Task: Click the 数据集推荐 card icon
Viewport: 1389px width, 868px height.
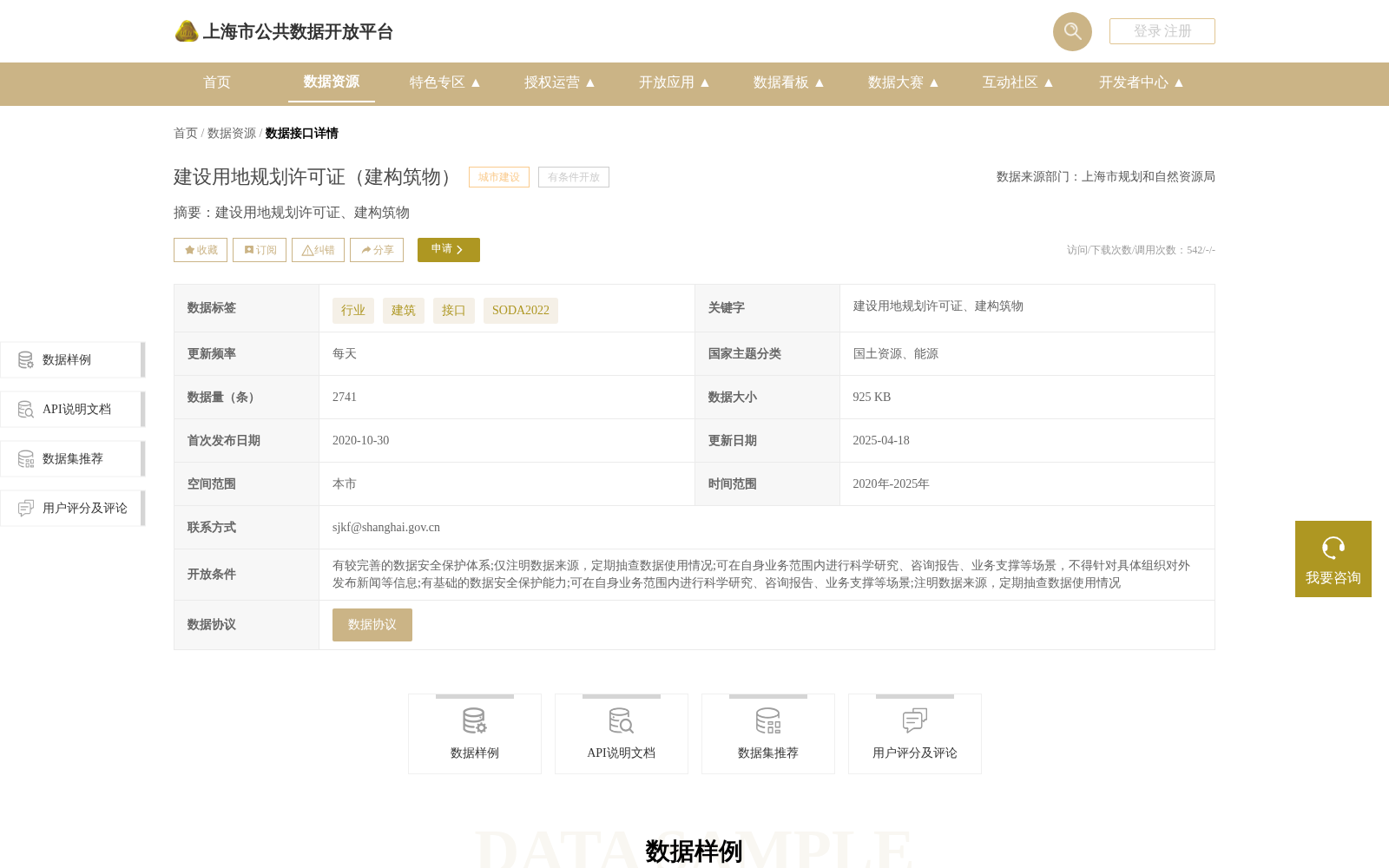Action: click(768, 720)
